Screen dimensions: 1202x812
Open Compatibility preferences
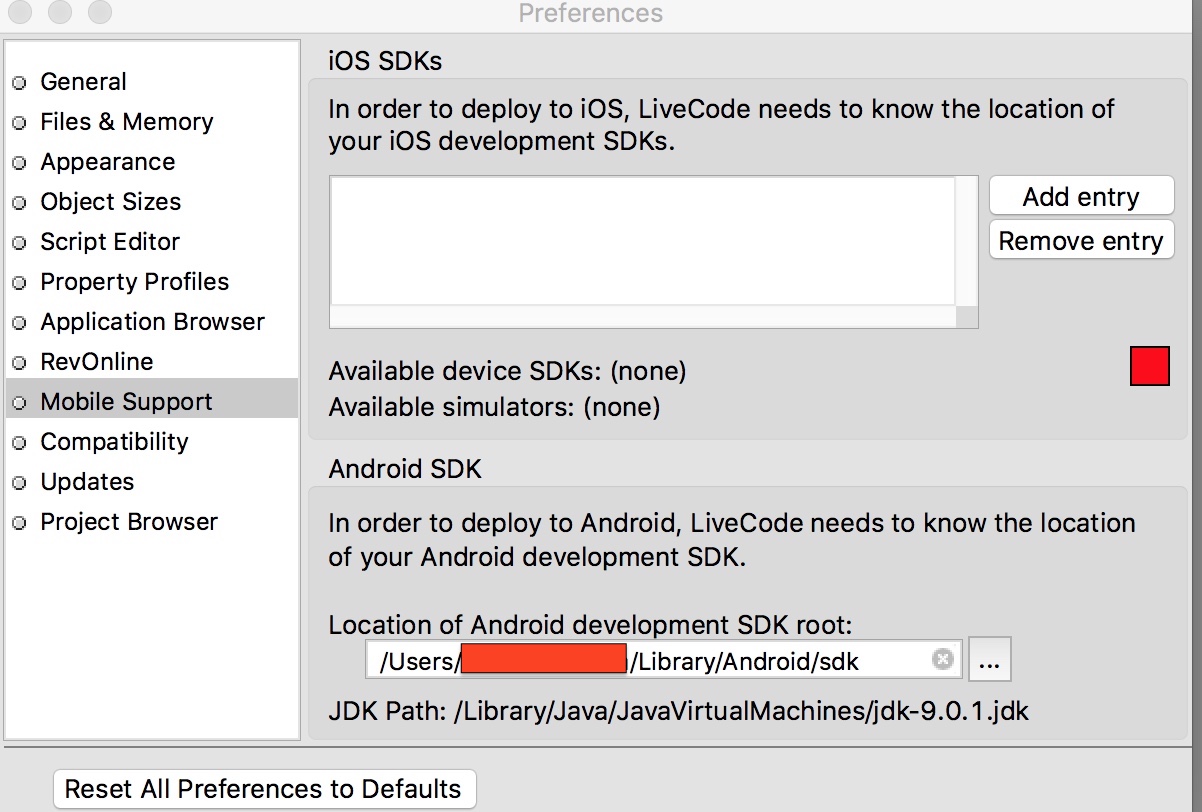[x=114, y=442]
